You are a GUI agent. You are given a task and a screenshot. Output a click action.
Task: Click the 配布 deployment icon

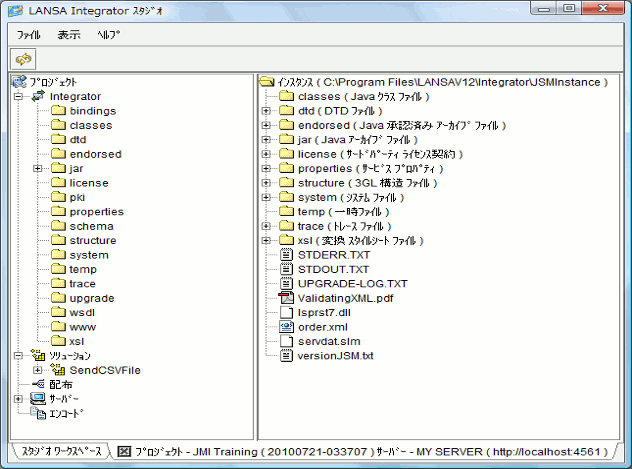click(39, 384)
